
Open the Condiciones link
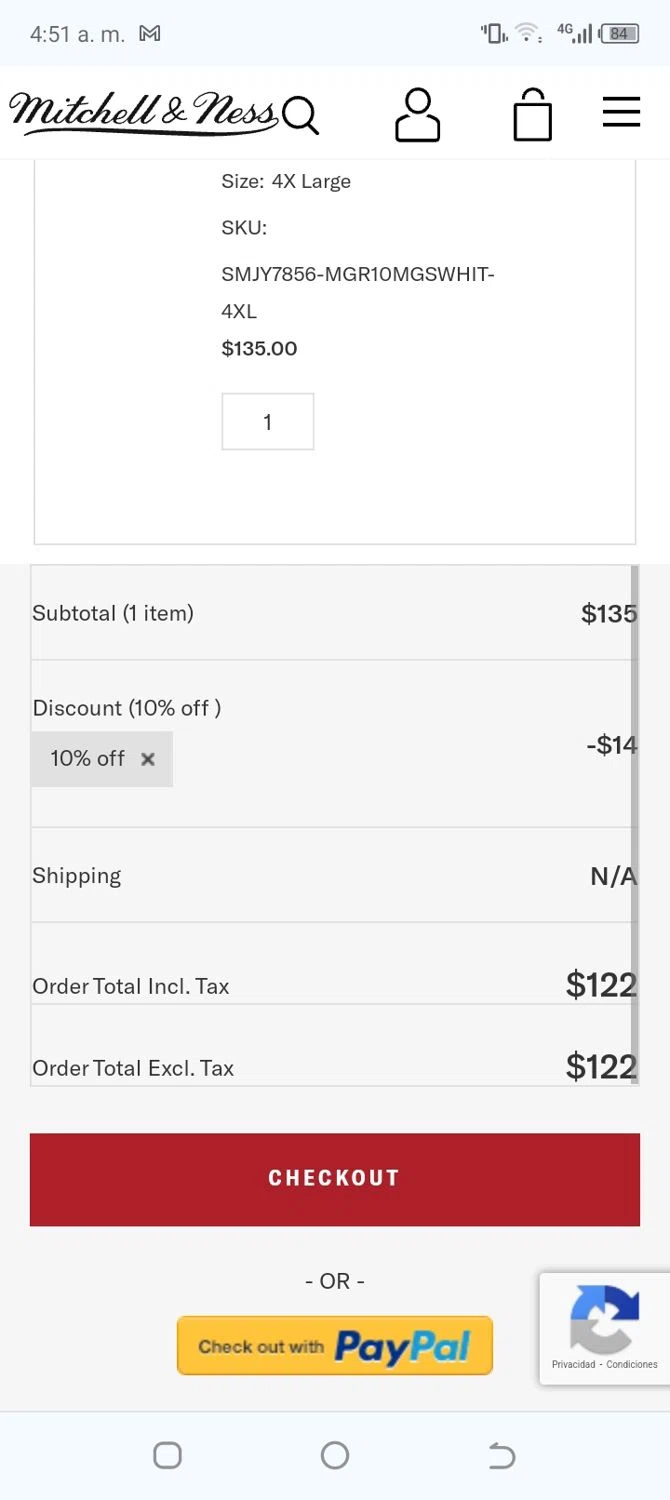632,1364
